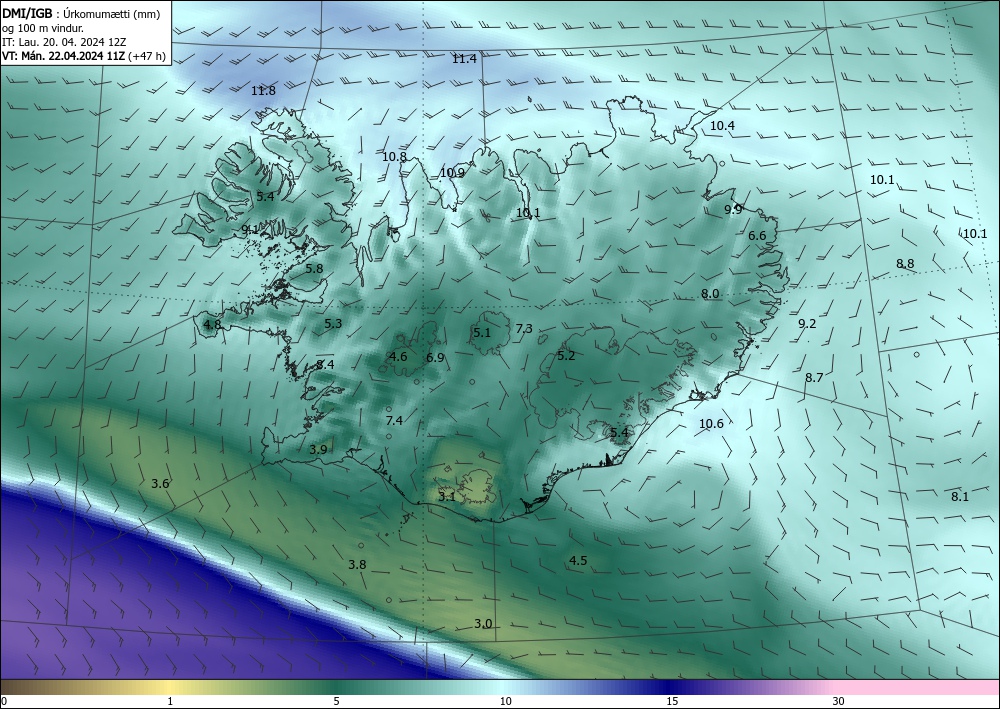Click the 10.6 value on the map
This screenshot has height=709, width=1000.
tap(711, 423)
